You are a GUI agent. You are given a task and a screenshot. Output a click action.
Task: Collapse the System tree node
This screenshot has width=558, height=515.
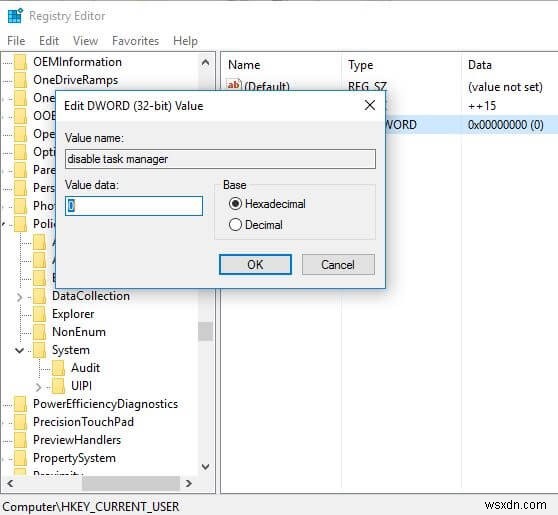[20, 350]
